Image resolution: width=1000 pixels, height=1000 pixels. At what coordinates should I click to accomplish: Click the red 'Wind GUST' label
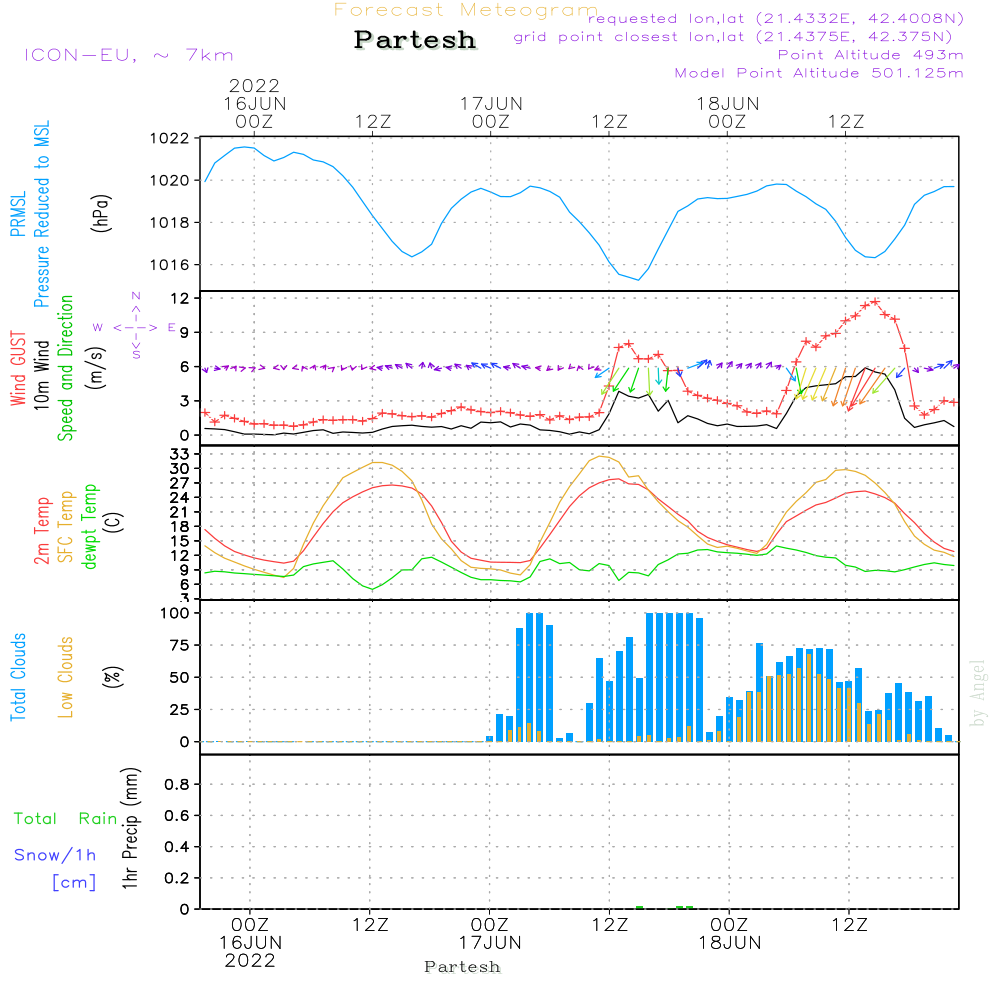(x=18, y=369)
